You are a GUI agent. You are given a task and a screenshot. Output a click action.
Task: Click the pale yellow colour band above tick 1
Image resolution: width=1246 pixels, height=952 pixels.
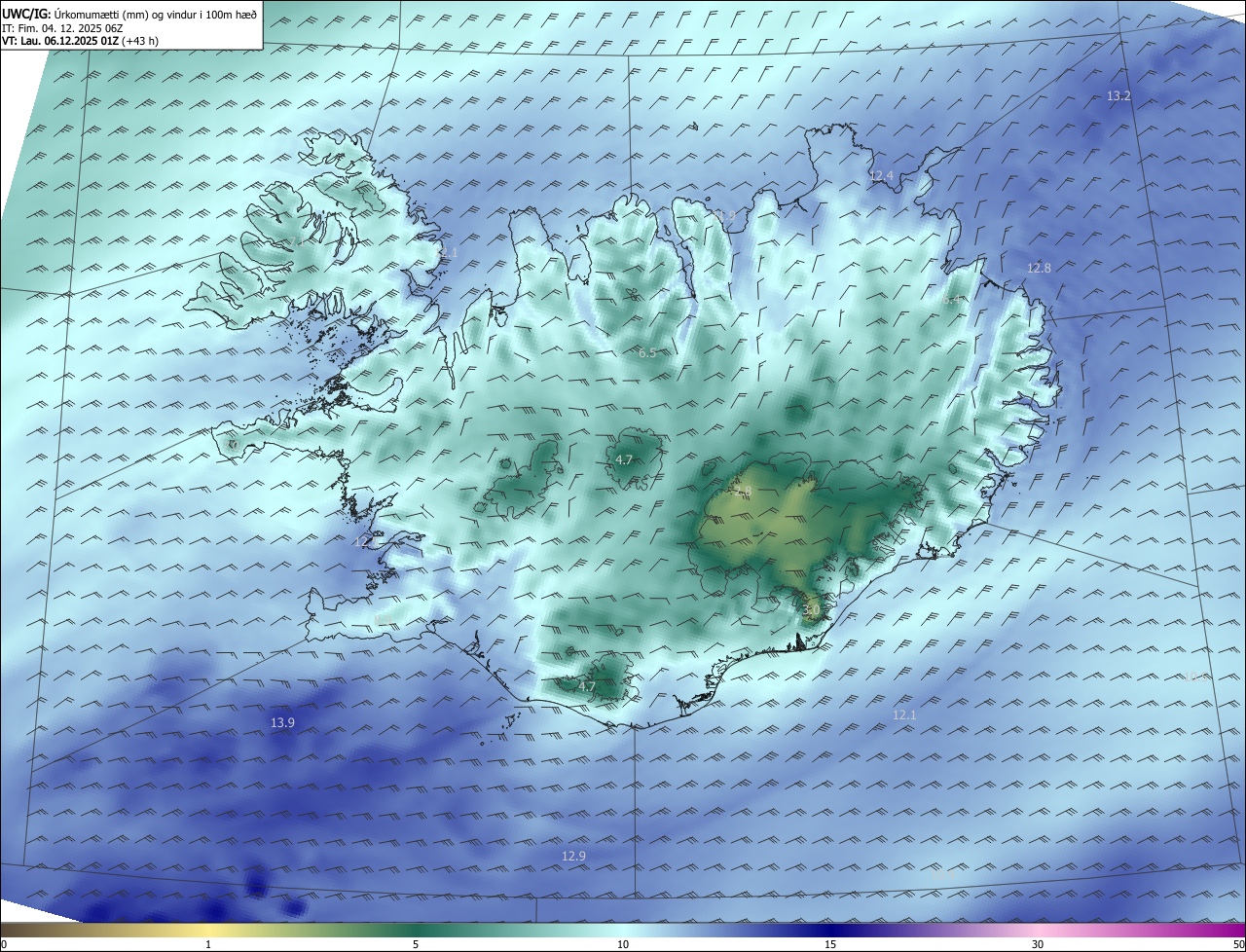coord(208,930)
